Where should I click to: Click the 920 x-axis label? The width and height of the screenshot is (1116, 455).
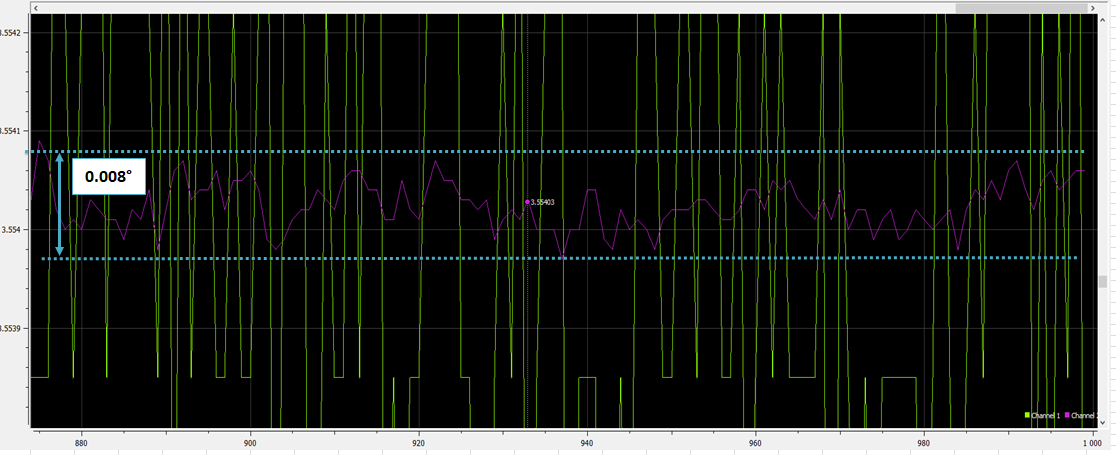click(418, 442)
